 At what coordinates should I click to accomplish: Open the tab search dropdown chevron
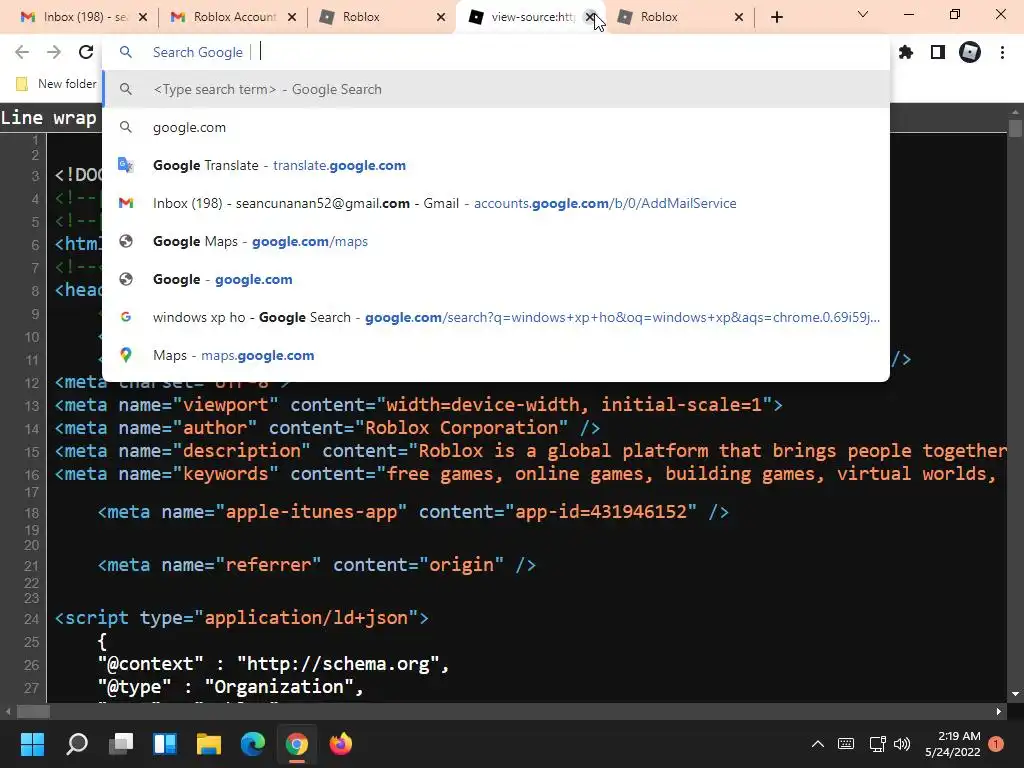863,14
